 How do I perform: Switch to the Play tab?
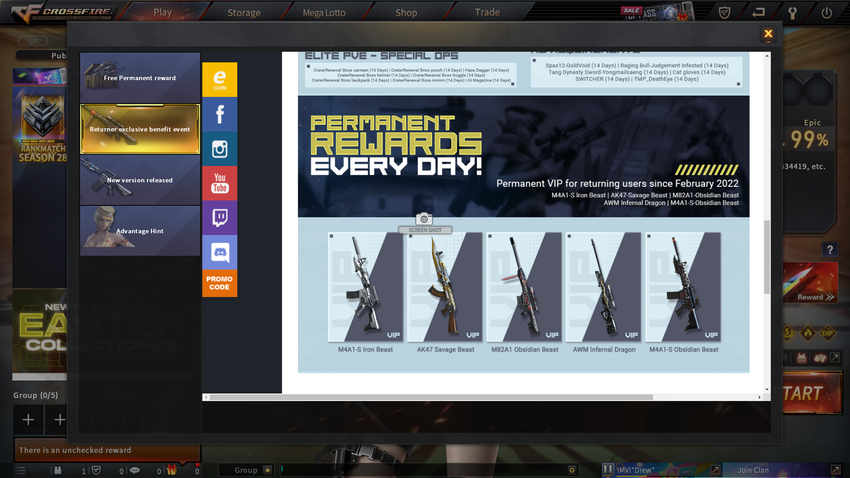click(162, 12)
